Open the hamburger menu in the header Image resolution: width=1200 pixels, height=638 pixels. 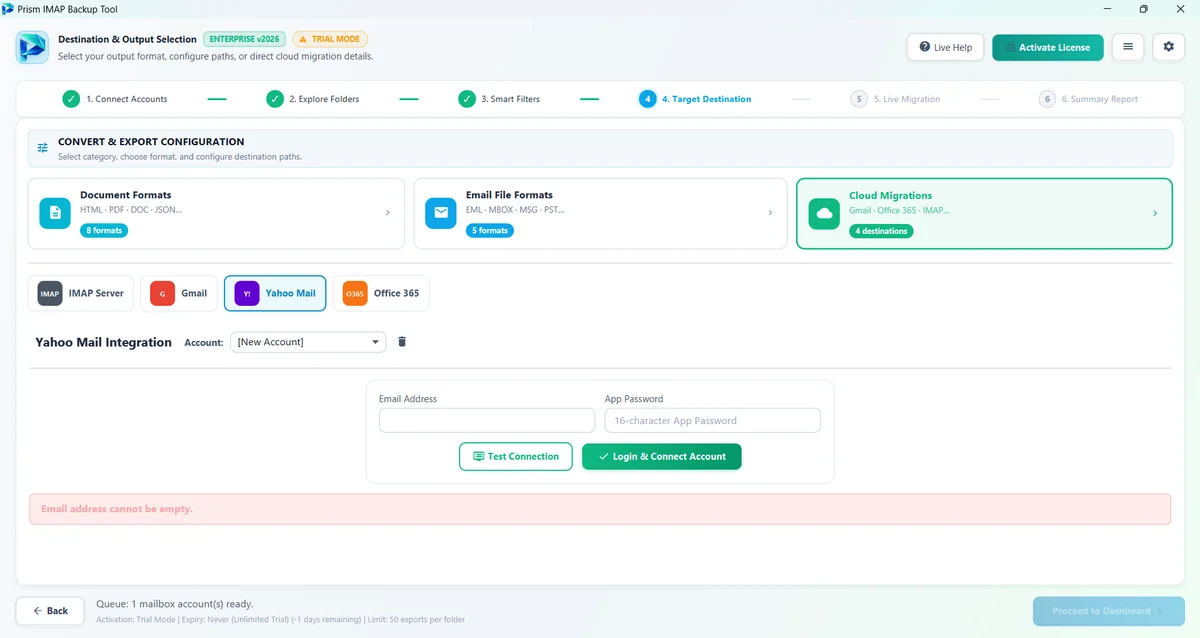point(1128,47)
